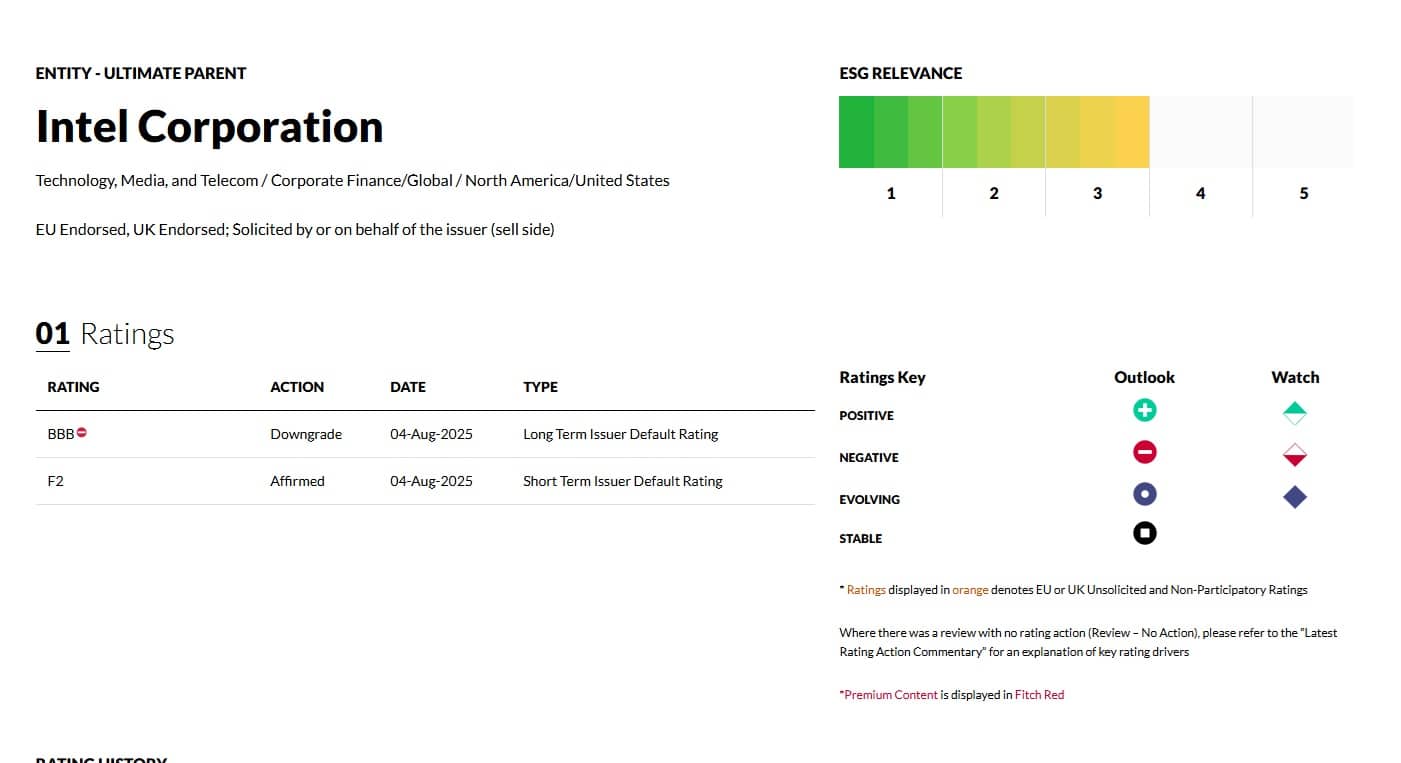The image size is (1401, 763).
Task: Click the Fitch Red text
Action: [x=1039, y=695]
